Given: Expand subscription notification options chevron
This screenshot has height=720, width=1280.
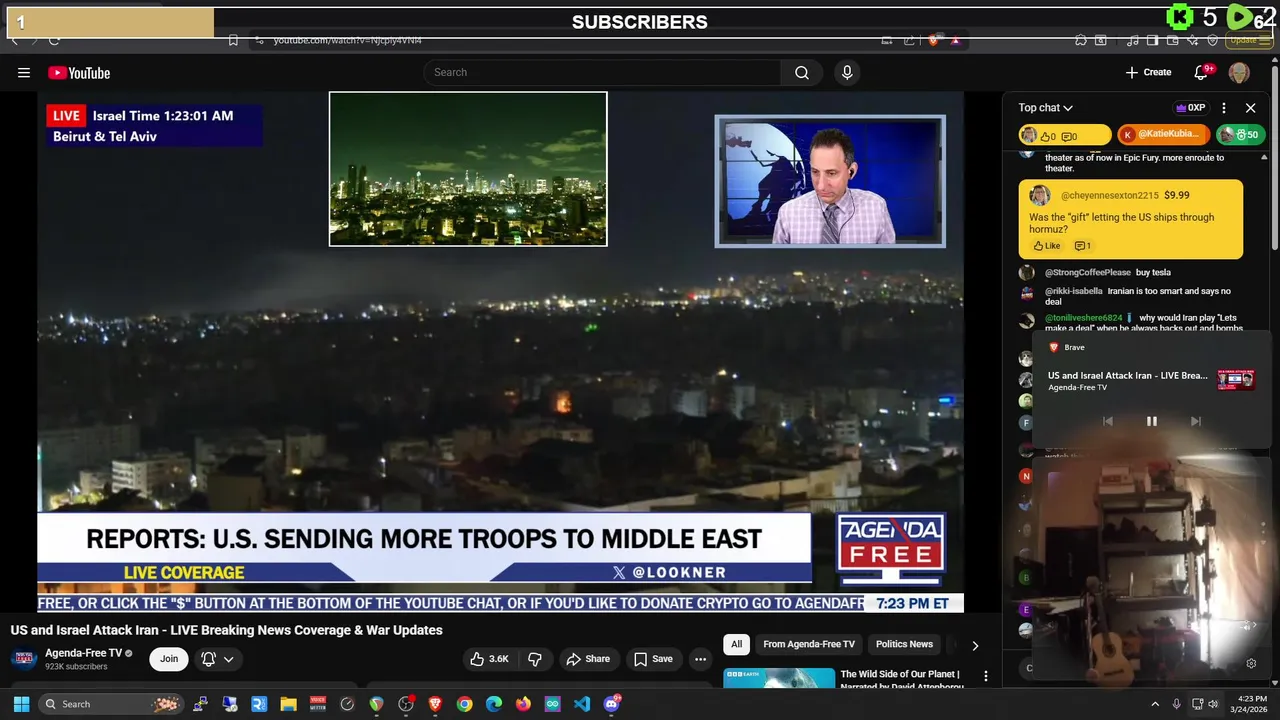Looking at the screenshot, I should pyautogui.click(x=229, y=659).
